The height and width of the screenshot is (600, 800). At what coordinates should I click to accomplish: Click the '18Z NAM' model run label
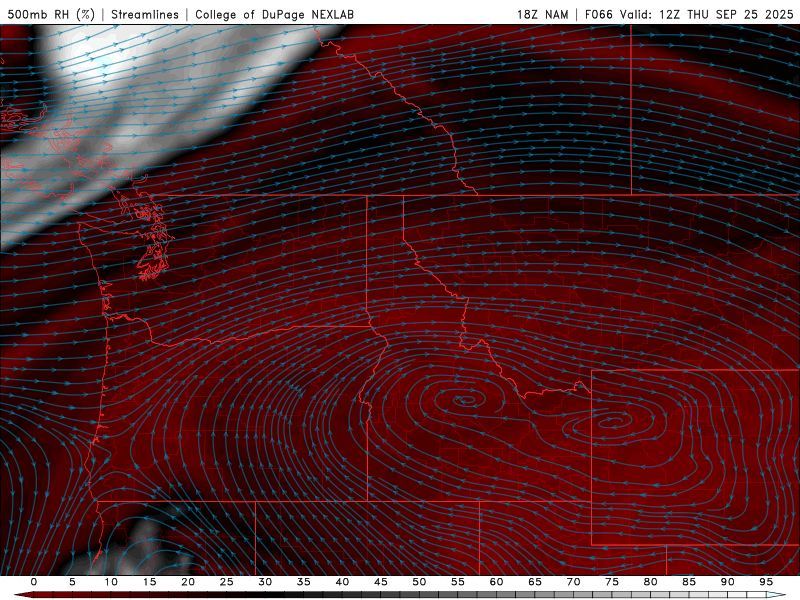click(542, 14)
